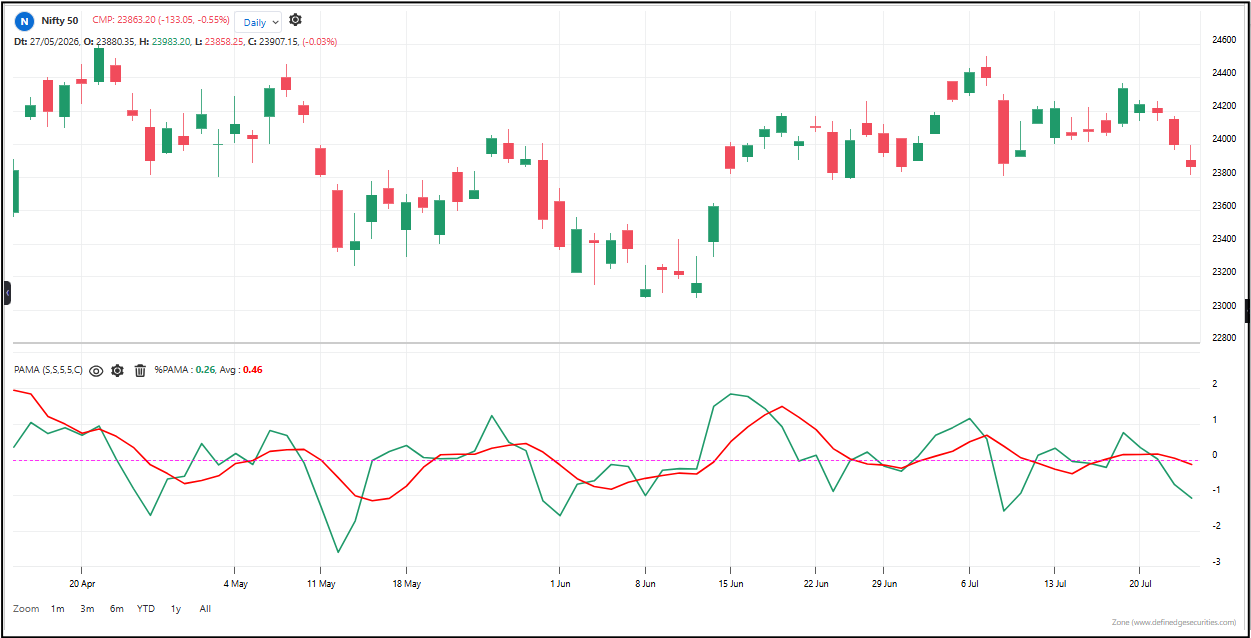Set zoom range to 6m

point(117,608)
